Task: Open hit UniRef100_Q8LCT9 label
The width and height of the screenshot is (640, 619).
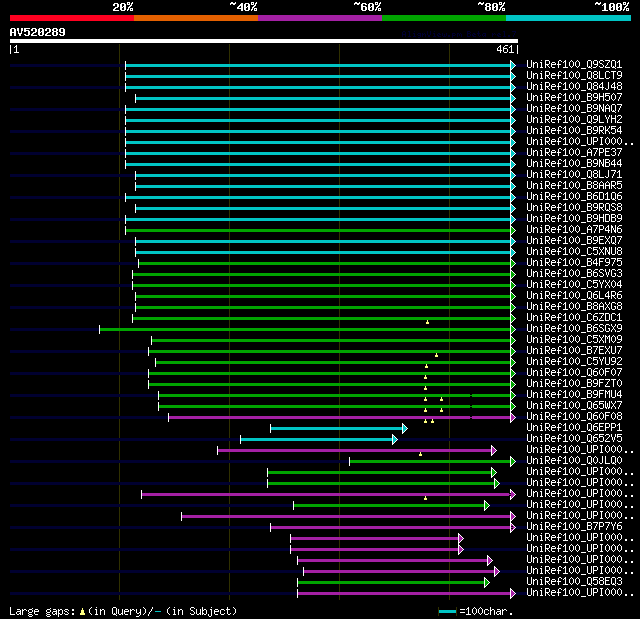Action: click(x=574, y=75)
